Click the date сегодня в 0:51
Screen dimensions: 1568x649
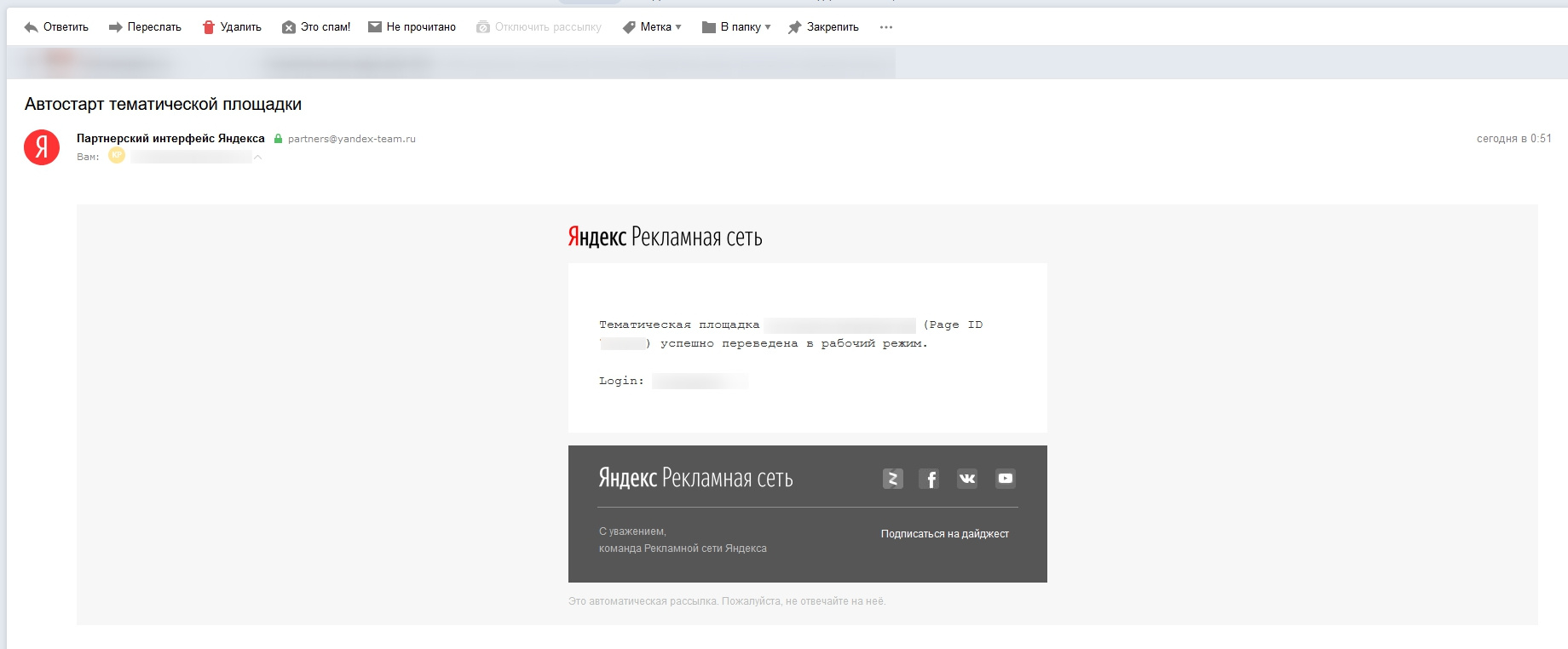point(1514,138)
